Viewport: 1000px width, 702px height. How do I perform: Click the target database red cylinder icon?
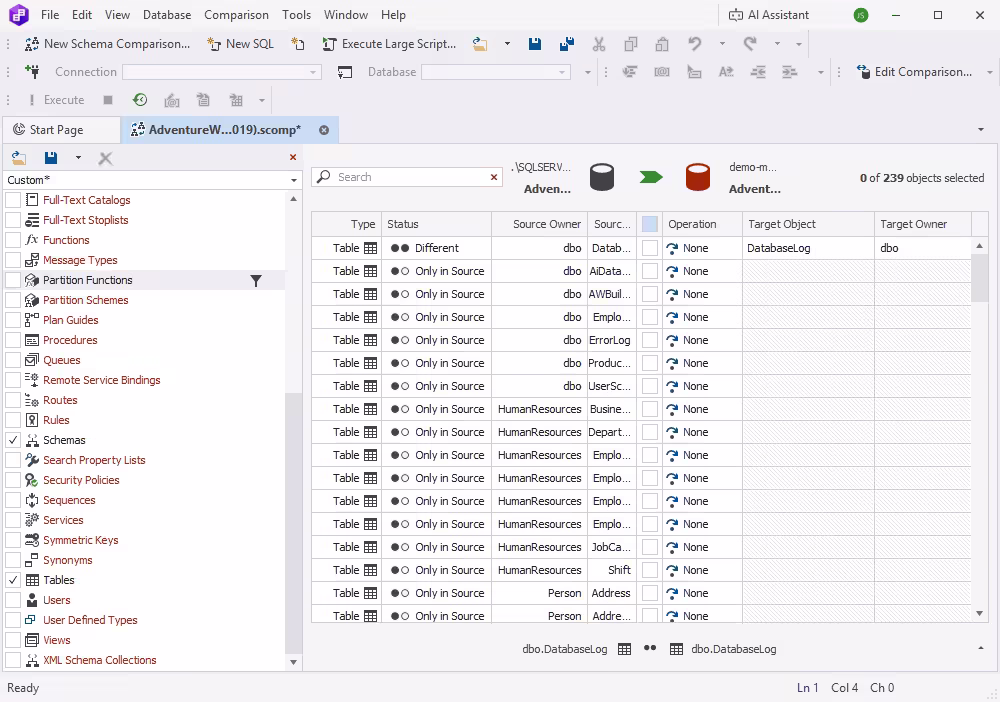tap(698, 178)
